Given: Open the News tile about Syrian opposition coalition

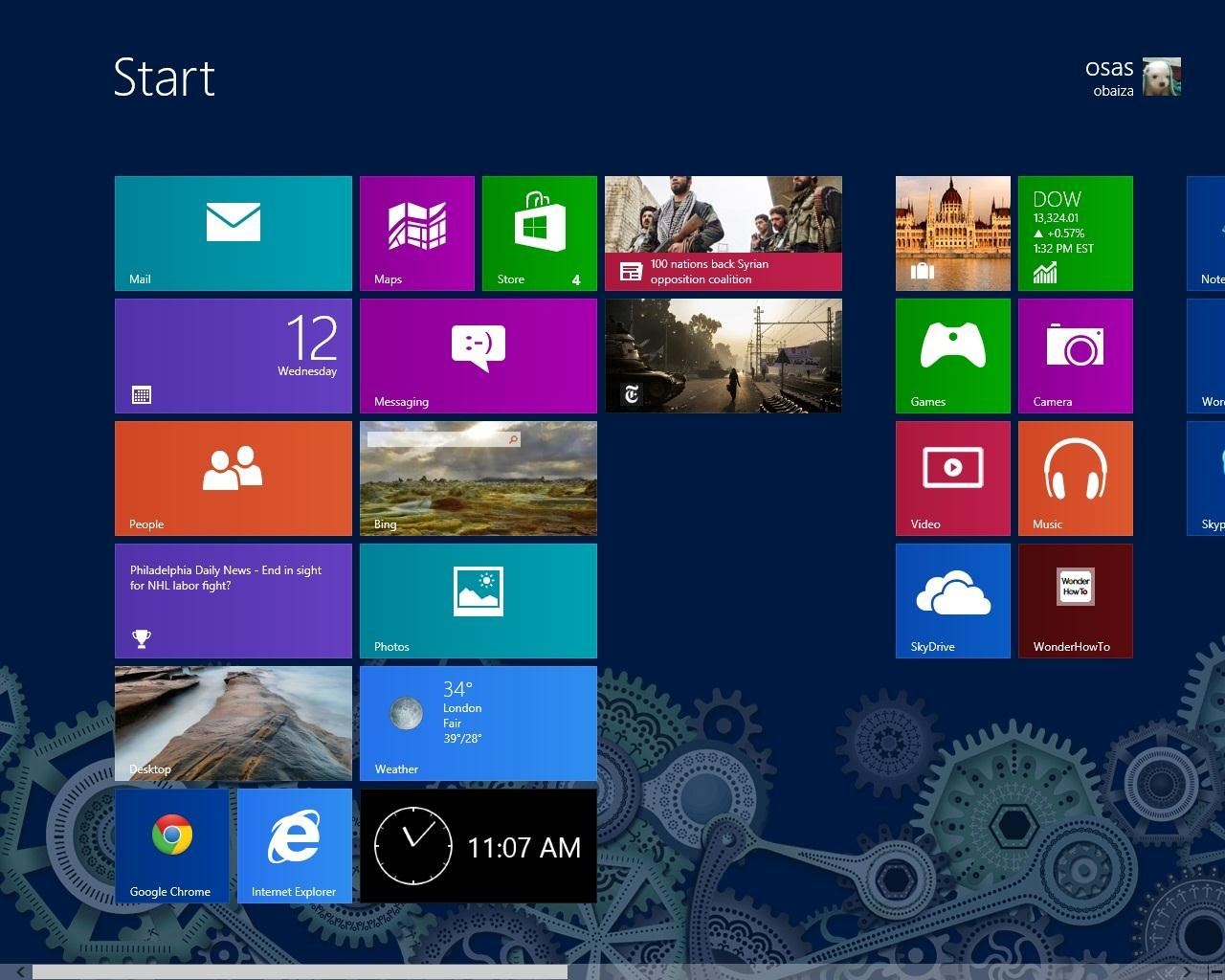Looking at the screenshot, I should coord(724,234).
